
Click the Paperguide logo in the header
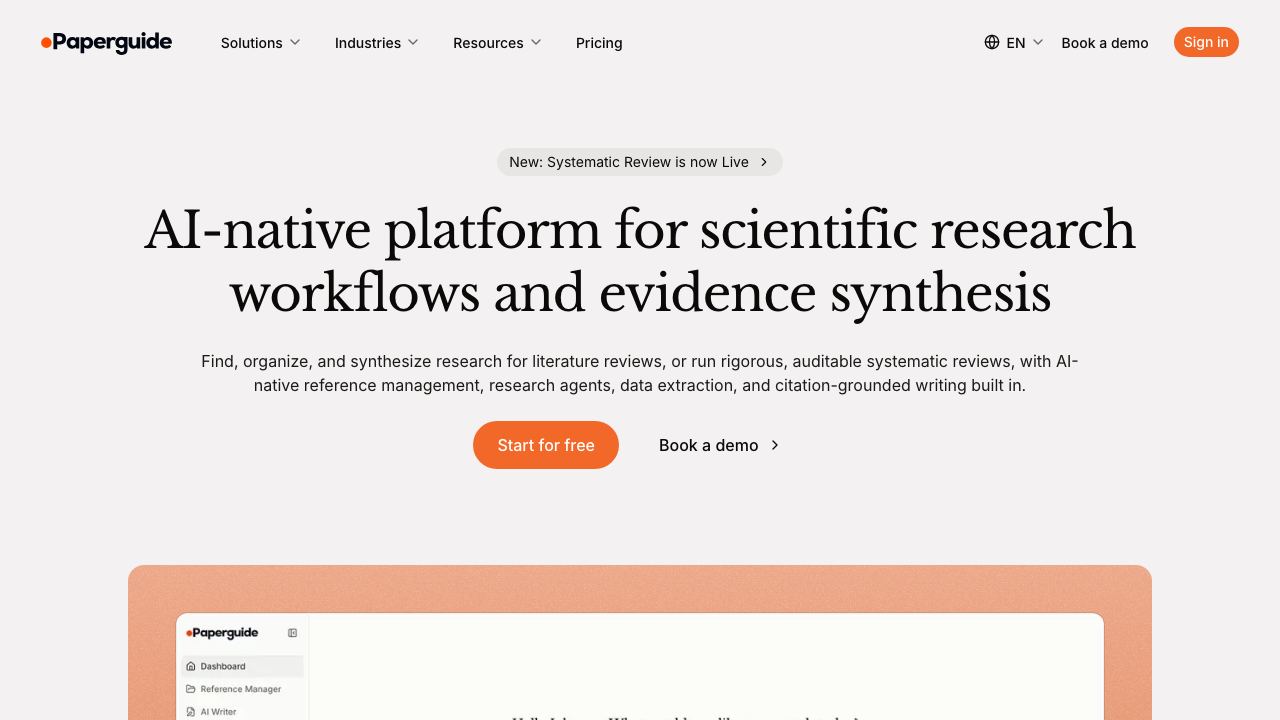[x=106, y=42]
